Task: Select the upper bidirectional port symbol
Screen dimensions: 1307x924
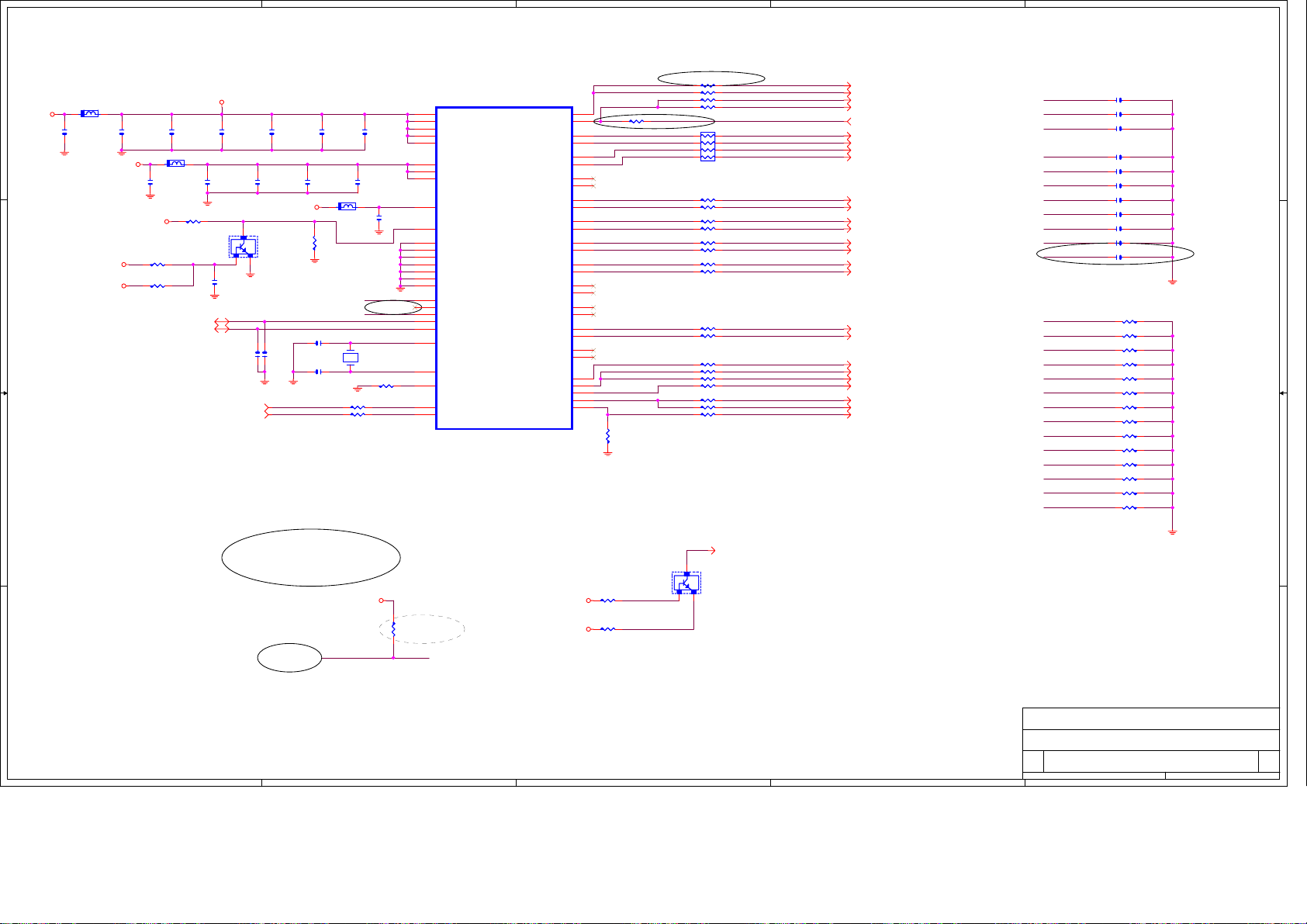Action: [221, 321]
